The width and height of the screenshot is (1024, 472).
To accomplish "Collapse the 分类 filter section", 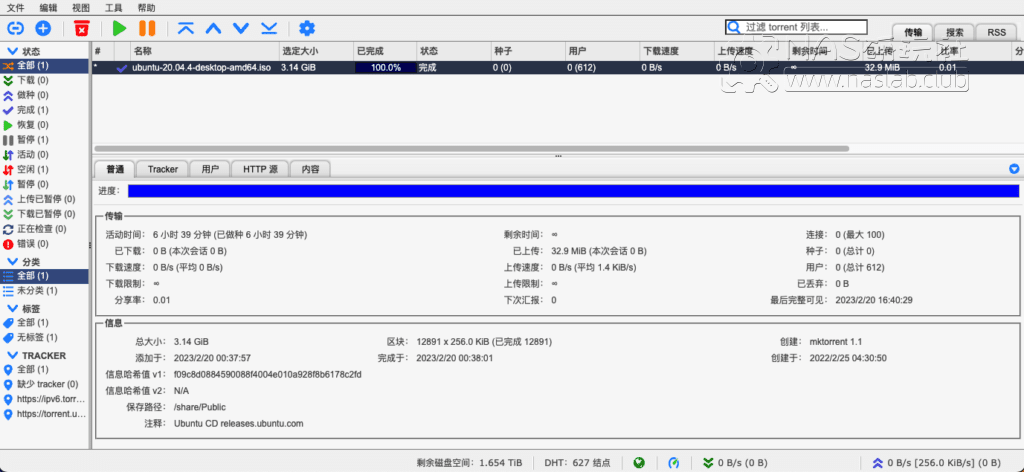I will (x=12, y=262).
